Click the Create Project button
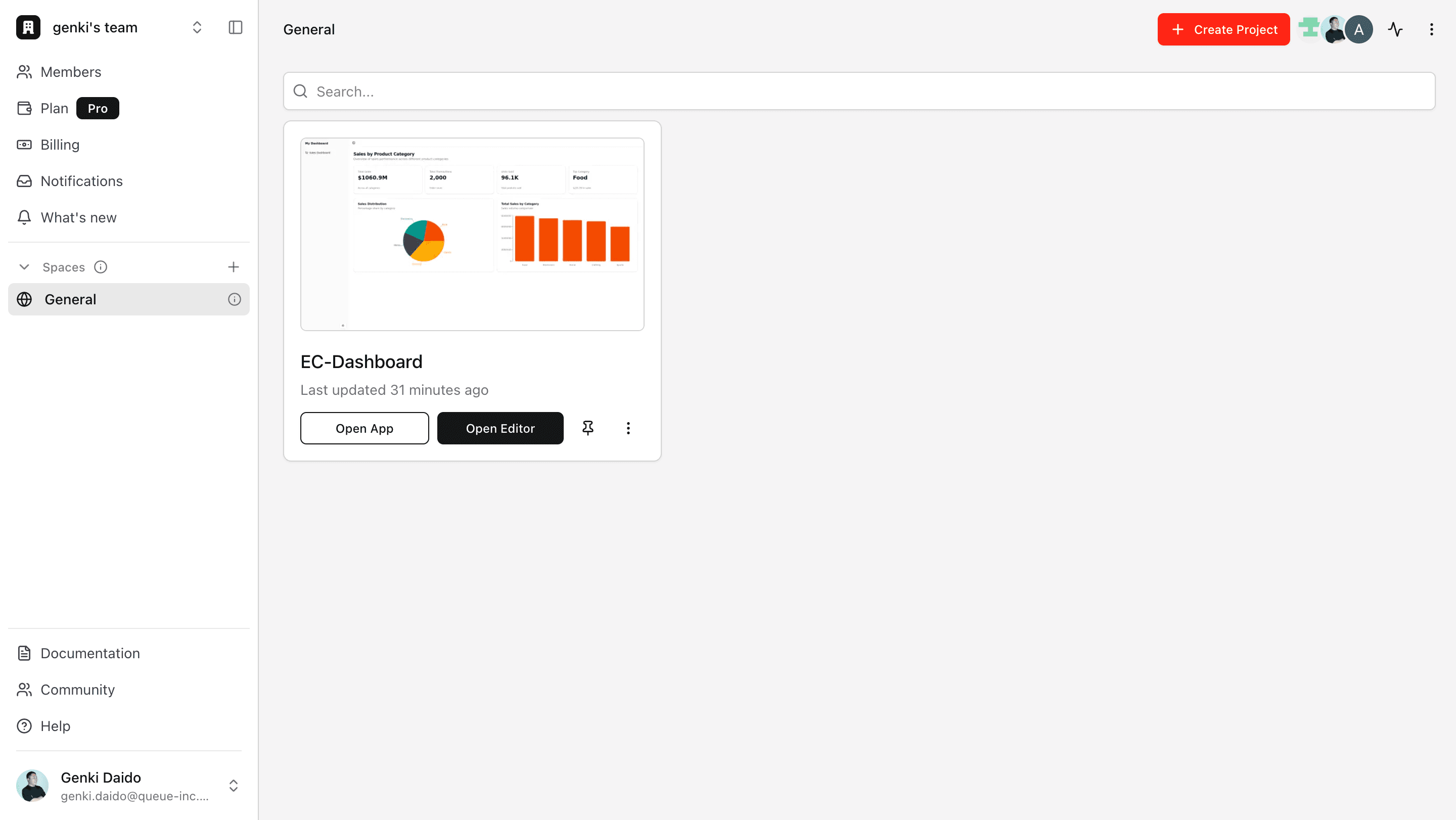The width and height of the screenshot is (1456, 820). (x=1223, y=29)
